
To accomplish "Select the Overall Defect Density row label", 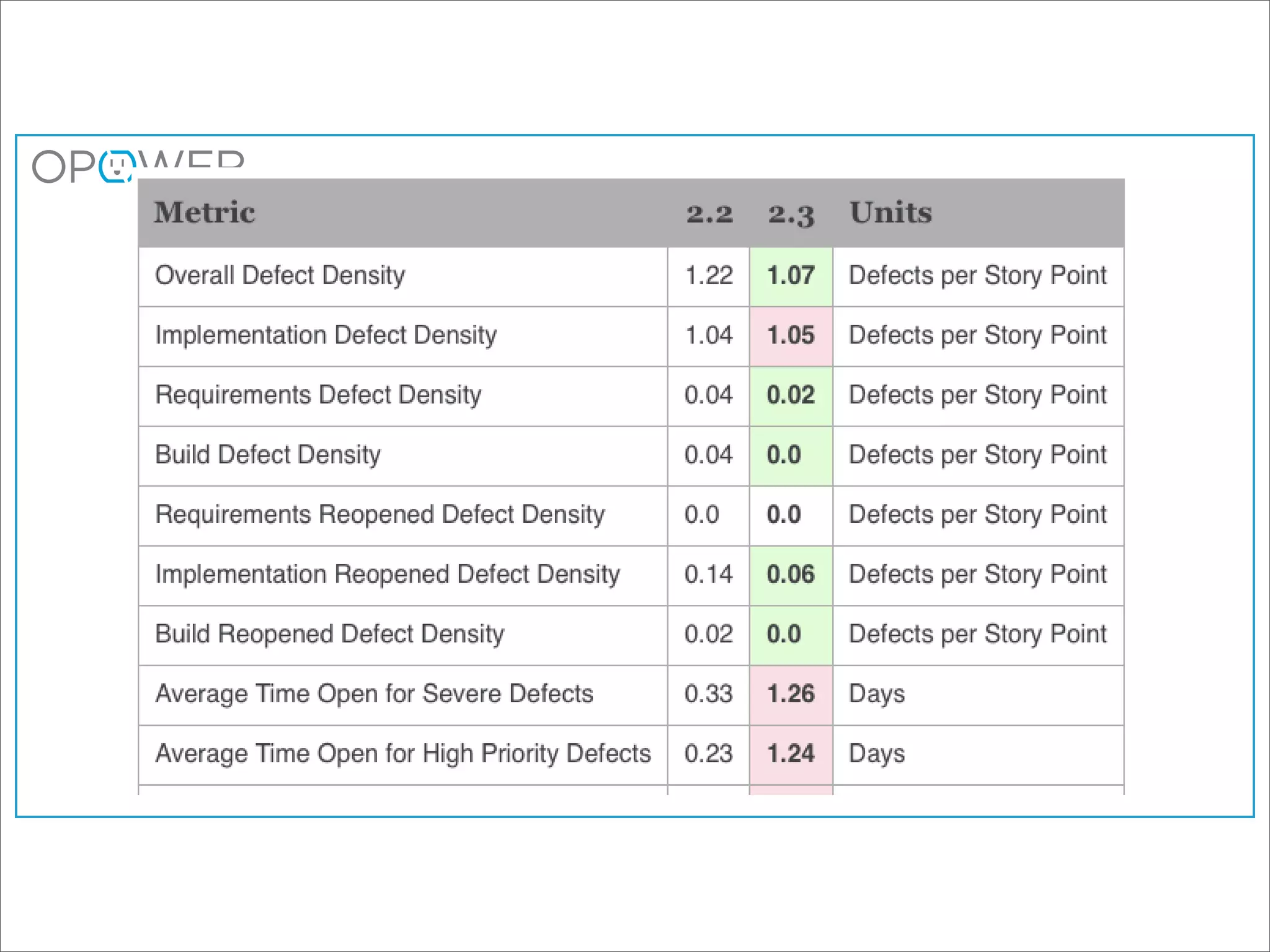I will (280, 276).
